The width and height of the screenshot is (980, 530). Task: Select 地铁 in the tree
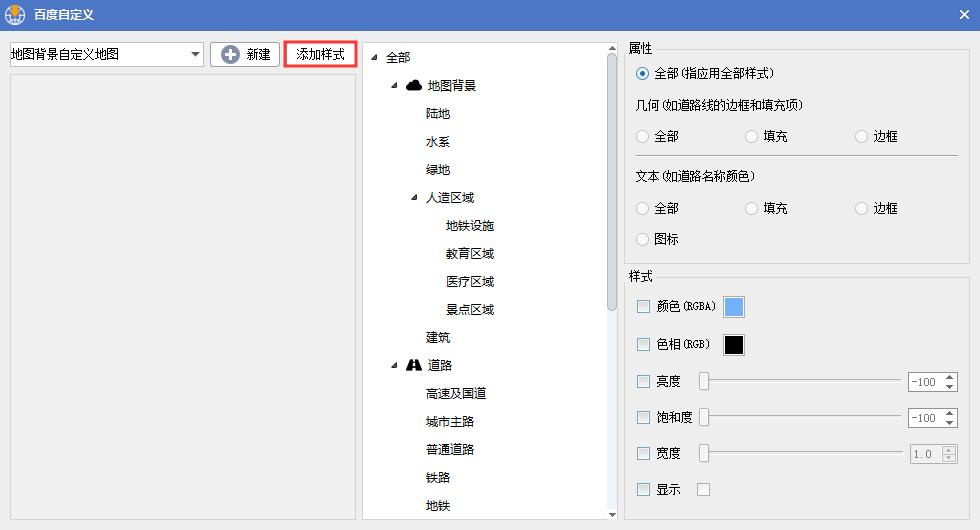438,505
